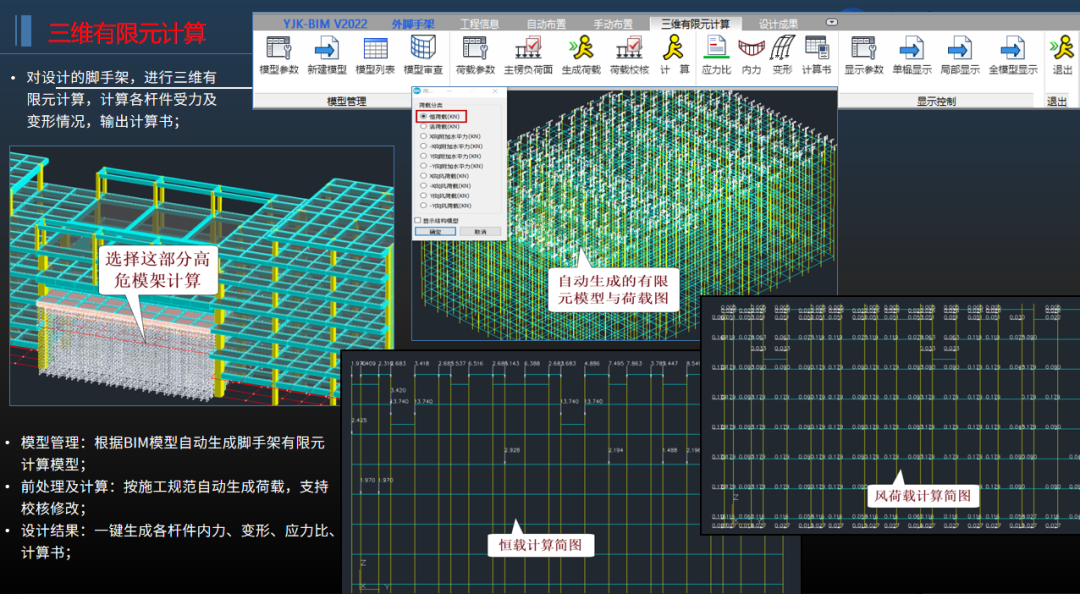Collapse the 荷载分类 dialog with its minimize arrow

[448, 91]
